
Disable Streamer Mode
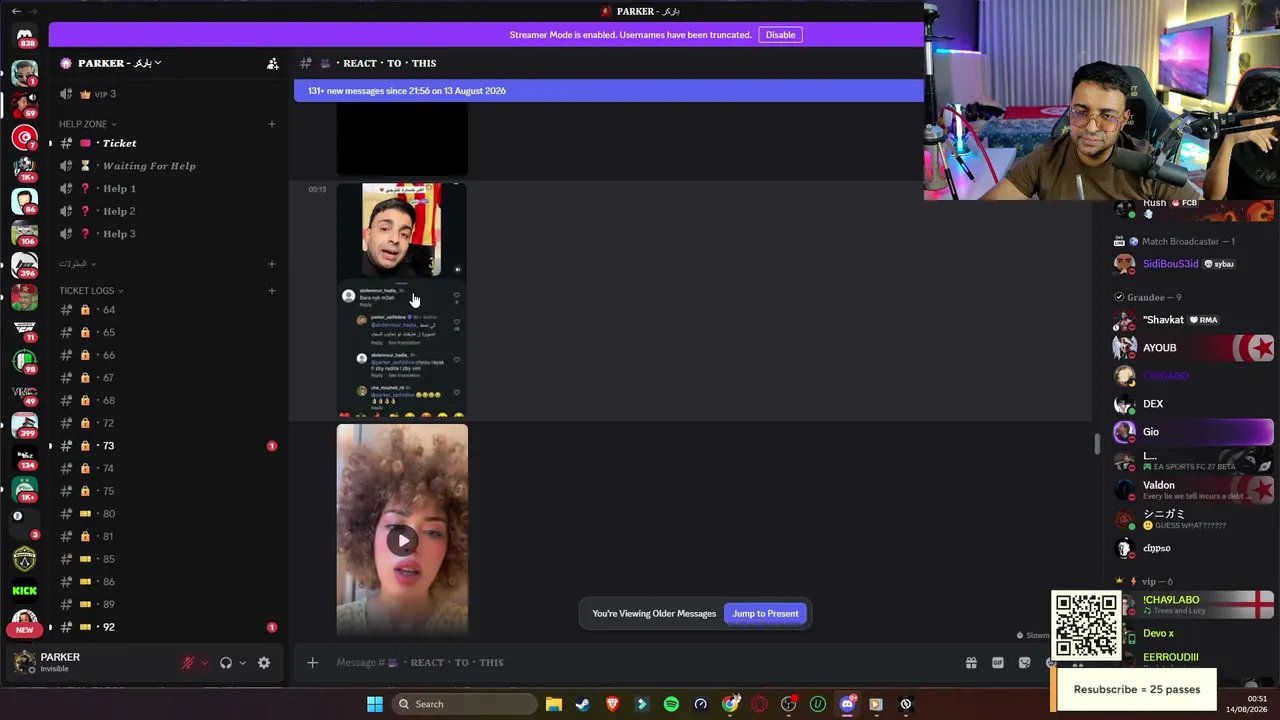780,35
